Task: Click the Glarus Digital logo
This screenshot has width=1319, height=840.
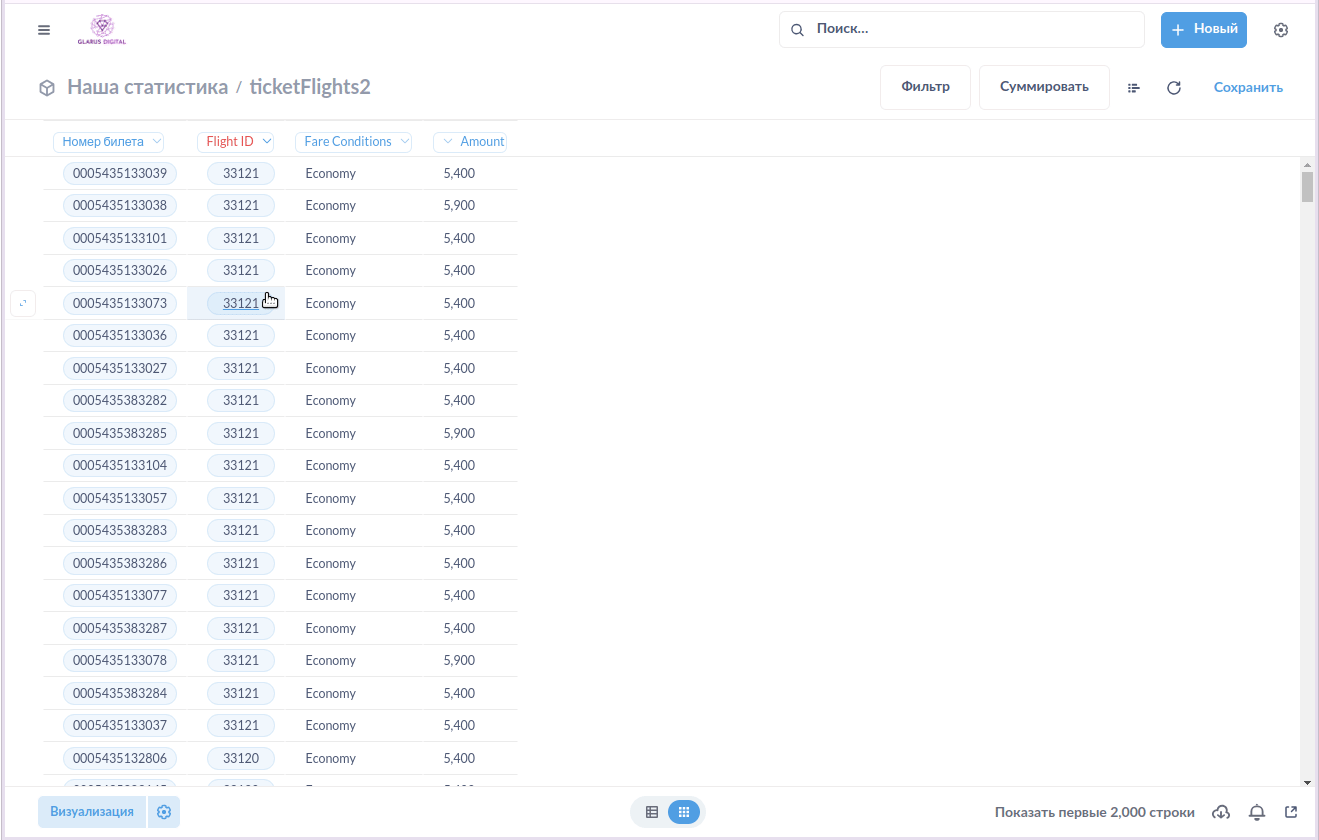Action: pyautogui.click(x=102, y=30)
